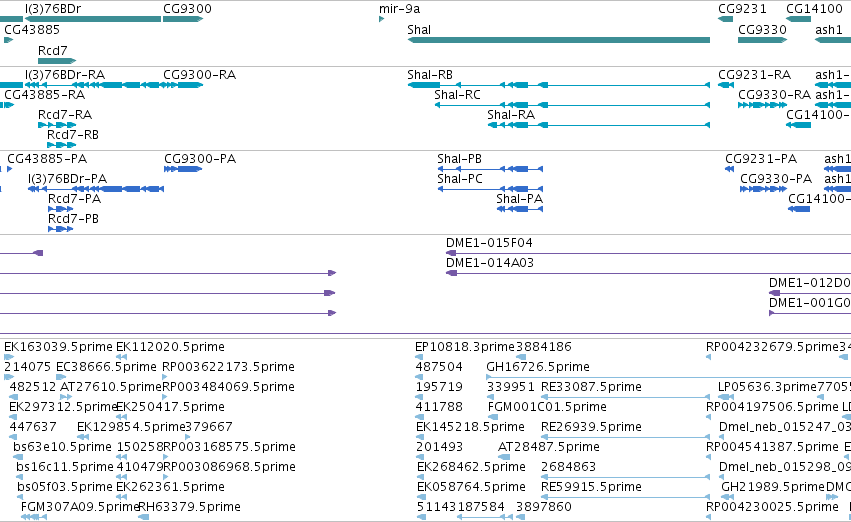Click the bs16c11.5prime EST label
This screenshot has height=522, width=851.
65,467
